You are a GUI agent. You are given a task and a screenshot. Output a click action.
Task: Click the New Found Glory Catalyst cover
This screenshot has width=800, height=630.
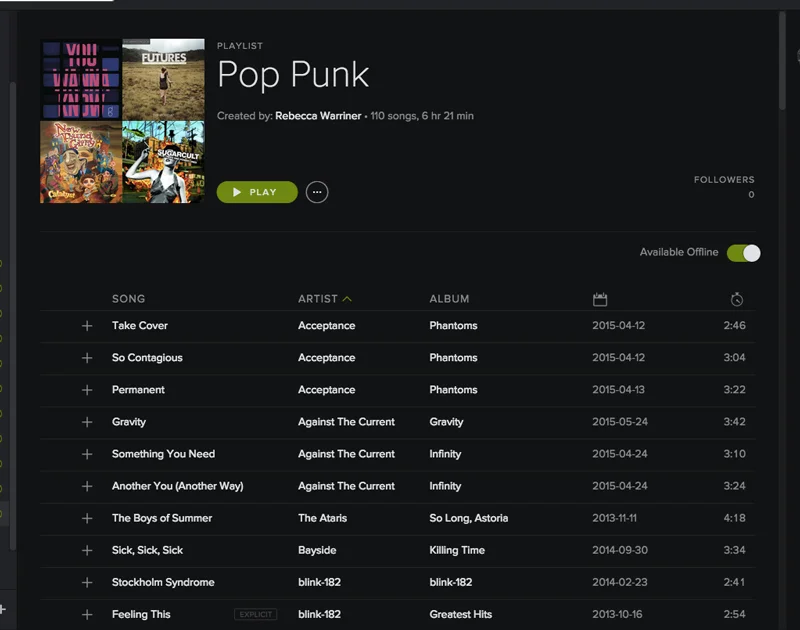(81, 162)
